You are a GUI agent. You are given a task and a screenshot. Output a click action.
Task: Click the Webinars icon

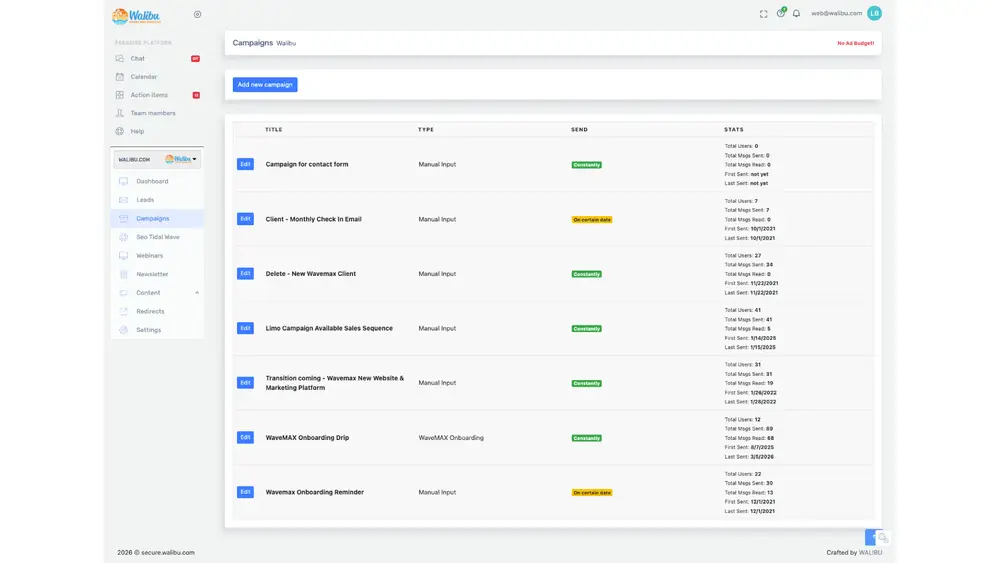124,256
